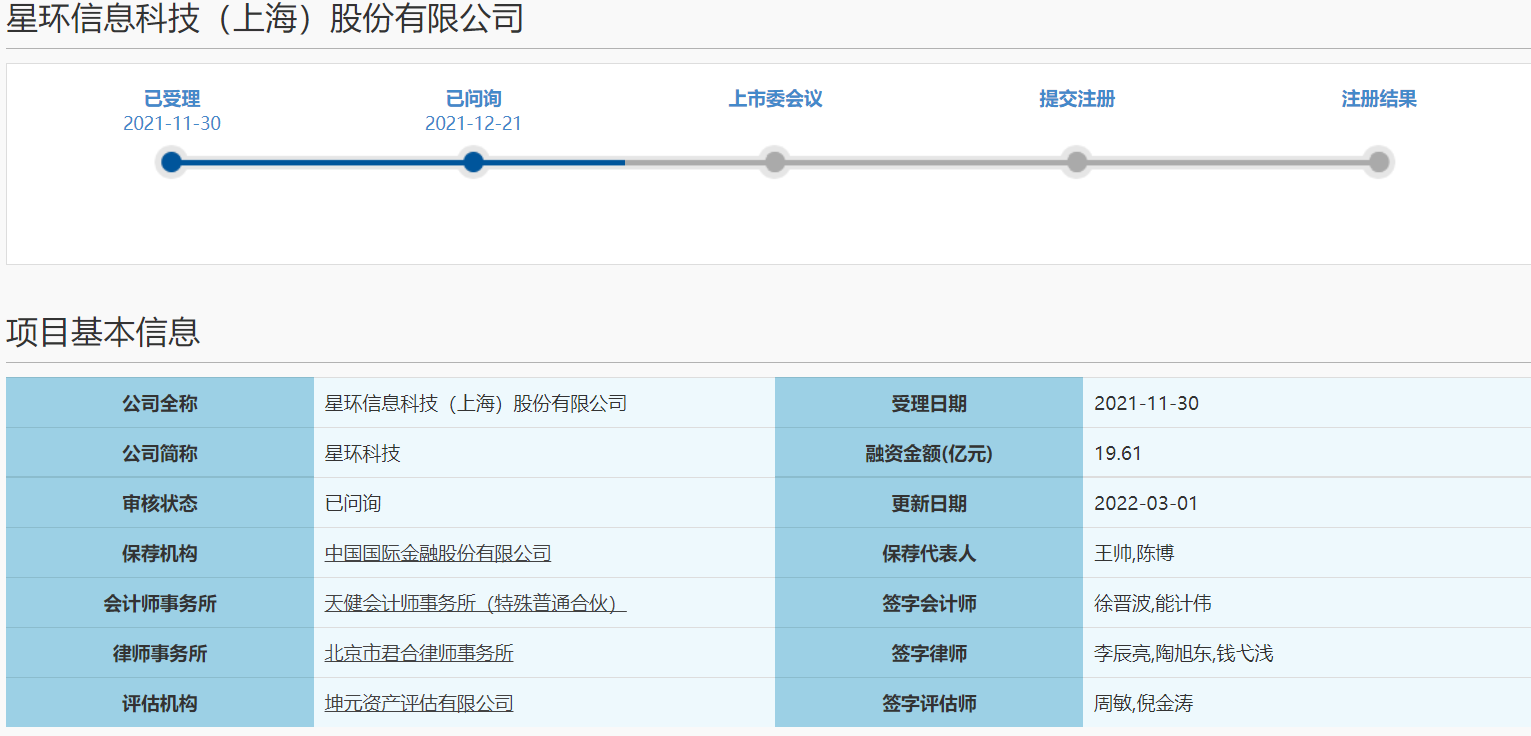Screen dimensions: 1531x736
Task: Click the 公司简称 header cell
Action: click(x=160, y=453)
